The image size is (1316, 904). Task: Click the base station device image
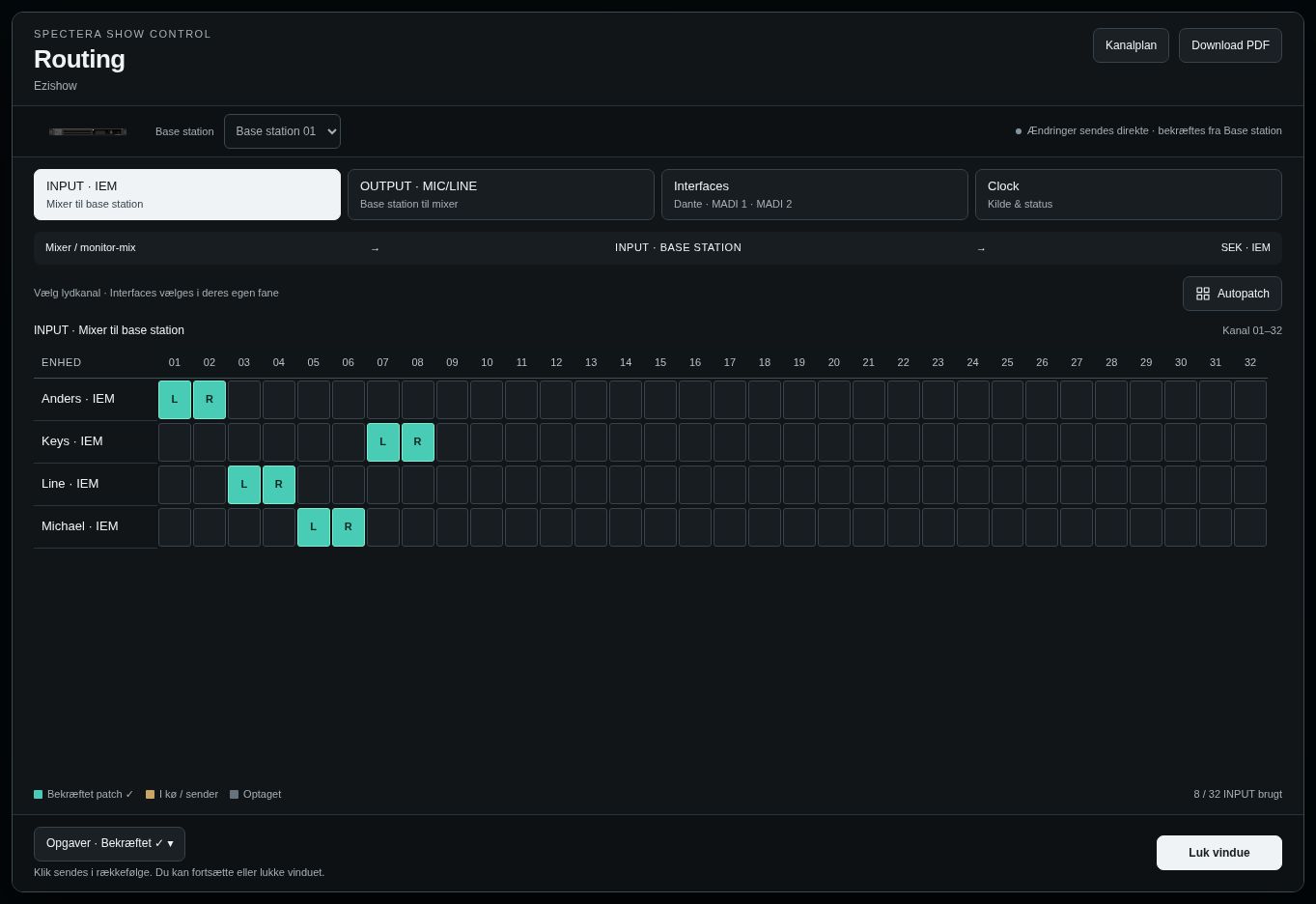point(88,131)
